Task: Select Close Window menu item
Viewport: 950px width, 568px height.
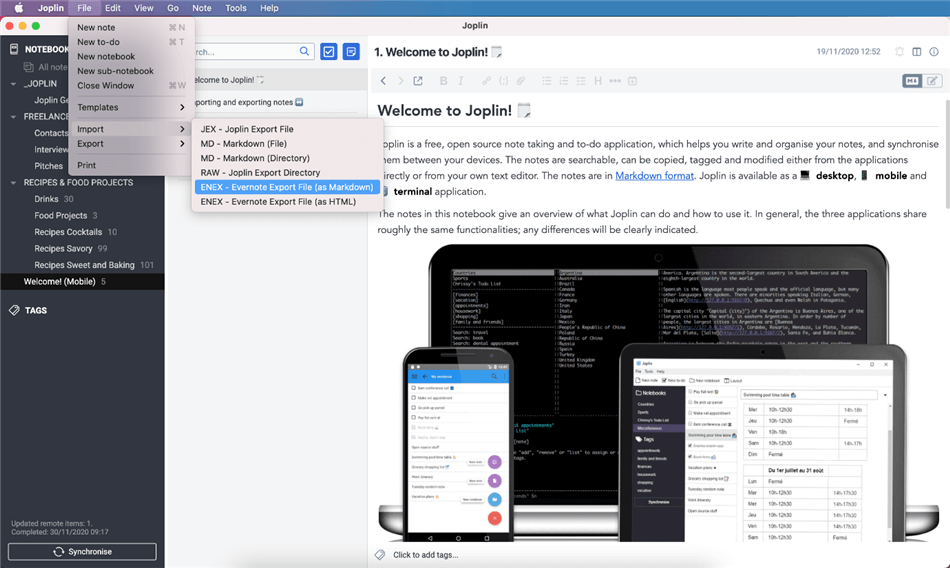Action: tap(131, 85)
